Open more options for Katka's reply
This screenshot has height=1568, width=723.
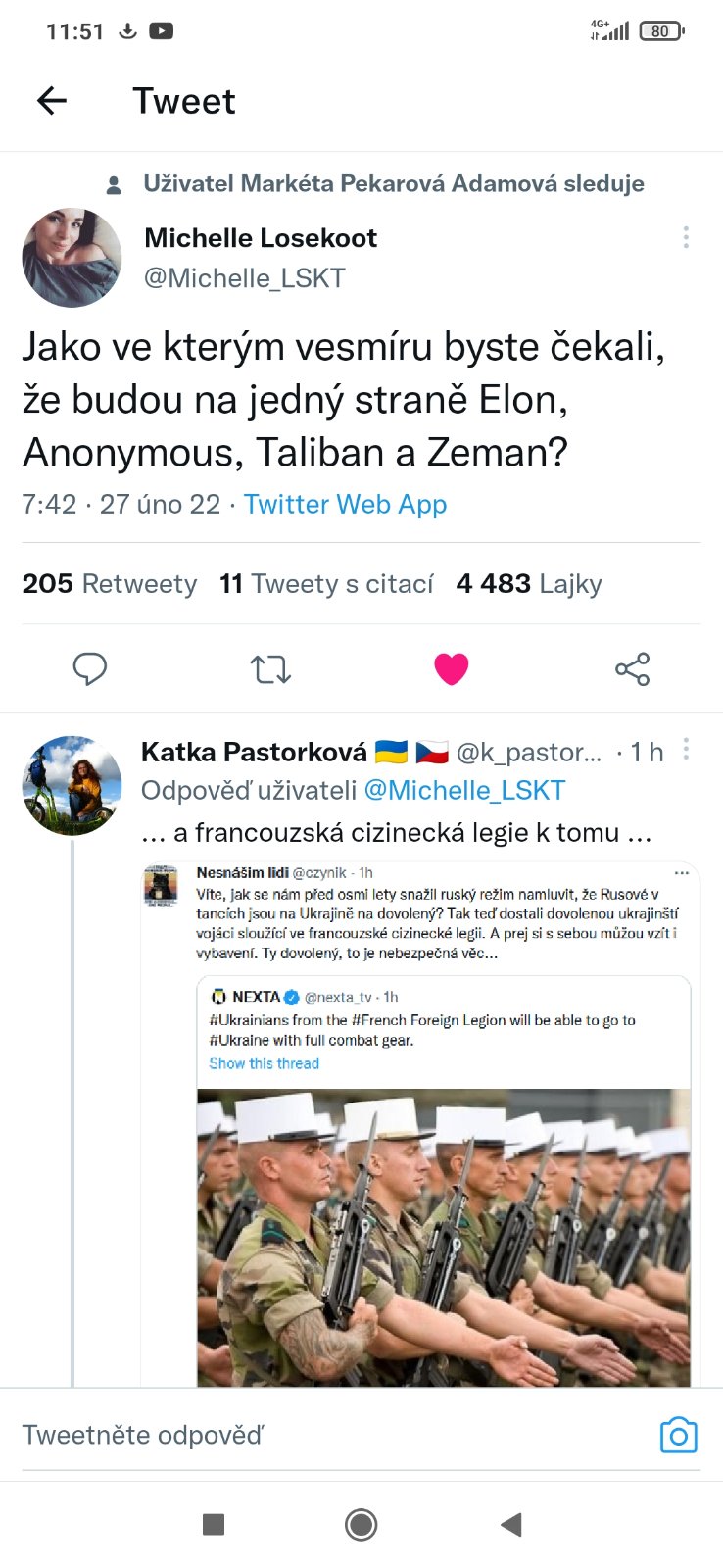(x=686, y=750)
